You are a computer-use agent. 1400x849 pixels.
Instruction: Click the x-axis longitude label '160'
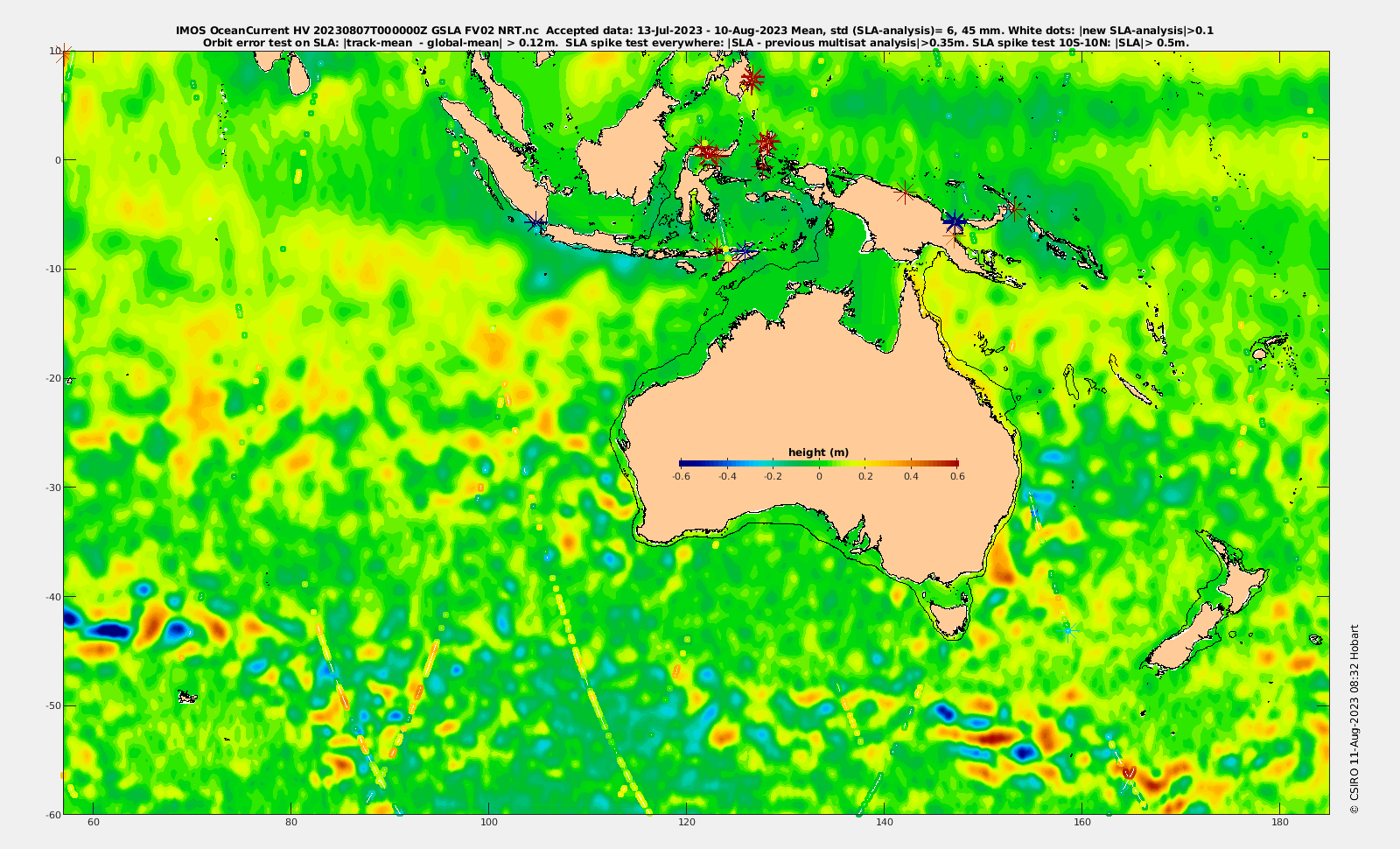tap(1082, 822)
